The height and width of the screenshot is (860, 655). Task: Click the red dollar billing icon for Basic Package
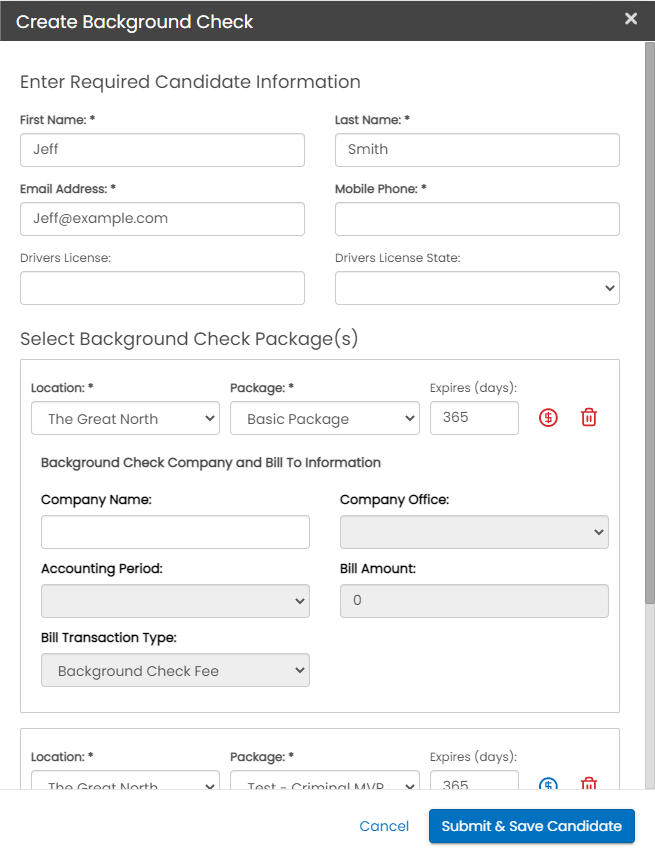pyautogui.click(x=548, y=418)
